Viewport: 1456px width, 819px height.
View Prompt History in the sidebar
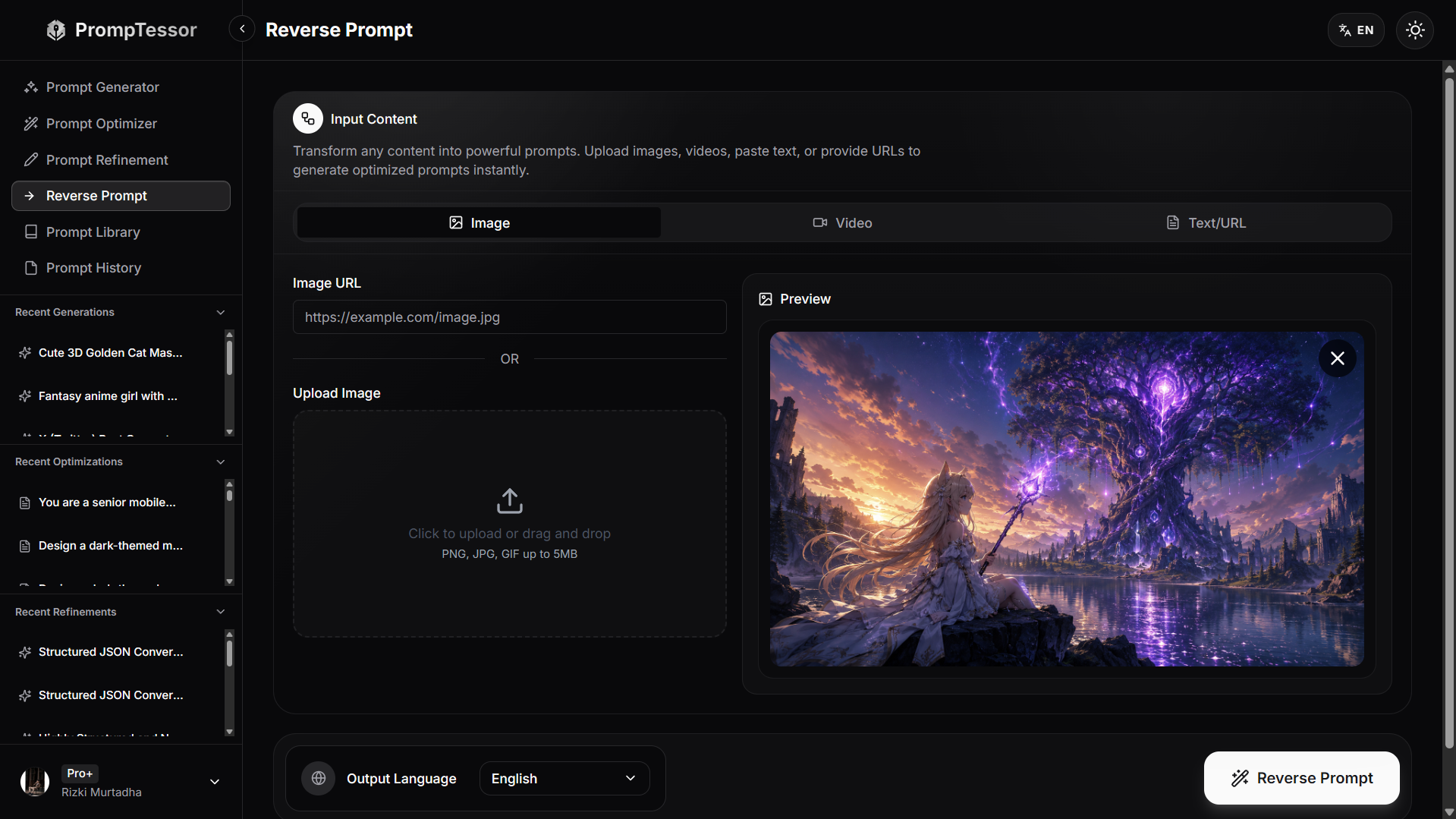[x=121, y=268]
